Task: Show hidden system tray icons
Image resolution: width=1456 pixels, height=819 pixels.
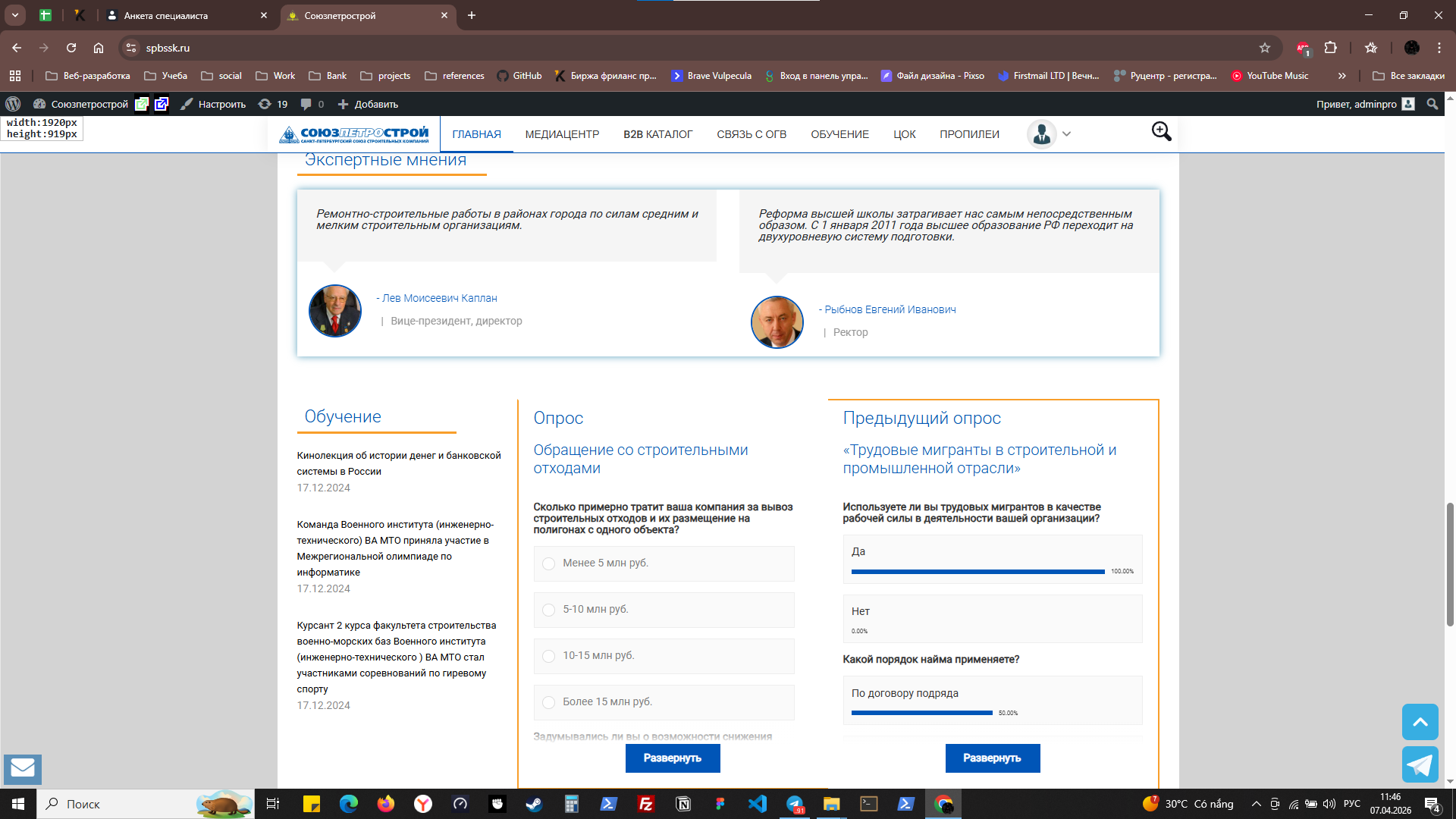Action: tap(1256, 804)
